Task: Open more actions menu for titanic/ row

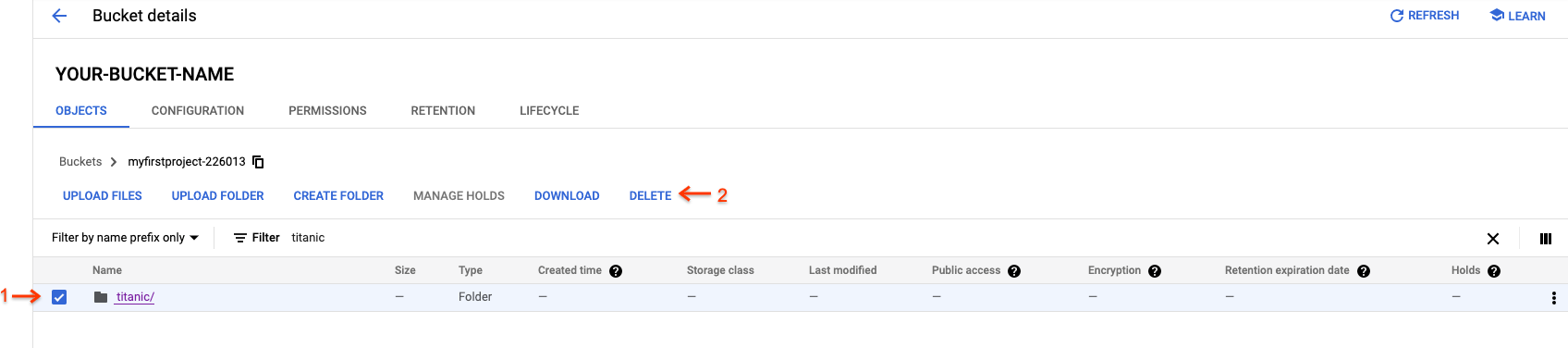Action: point(1553,298)
